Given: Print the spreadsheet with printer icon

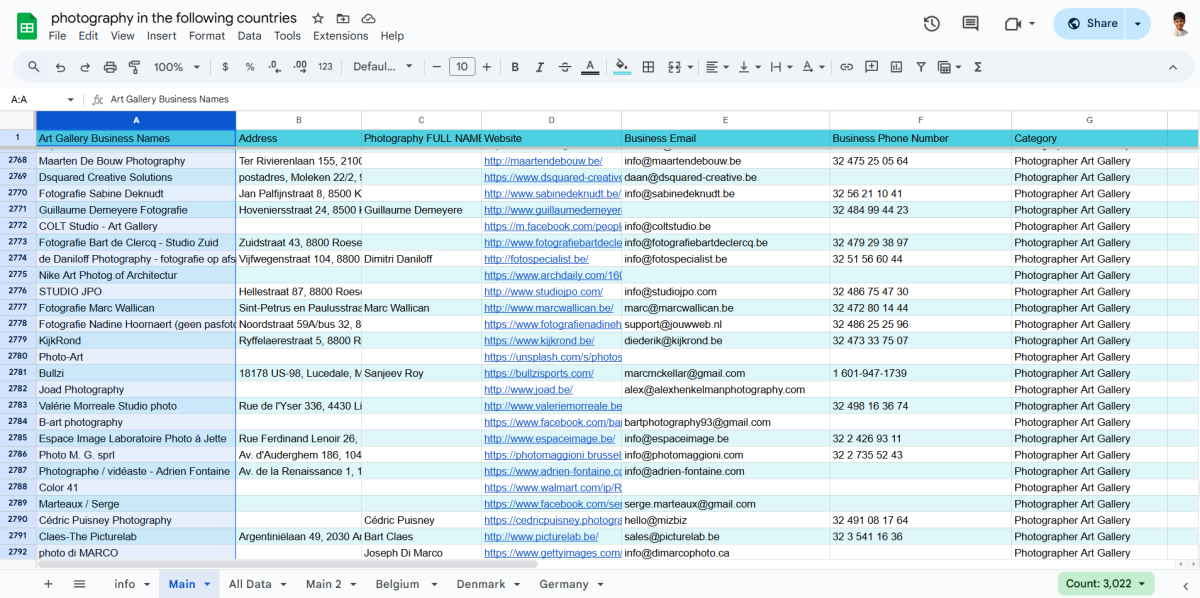Looking at the screenshot, I should click(110, 67).
